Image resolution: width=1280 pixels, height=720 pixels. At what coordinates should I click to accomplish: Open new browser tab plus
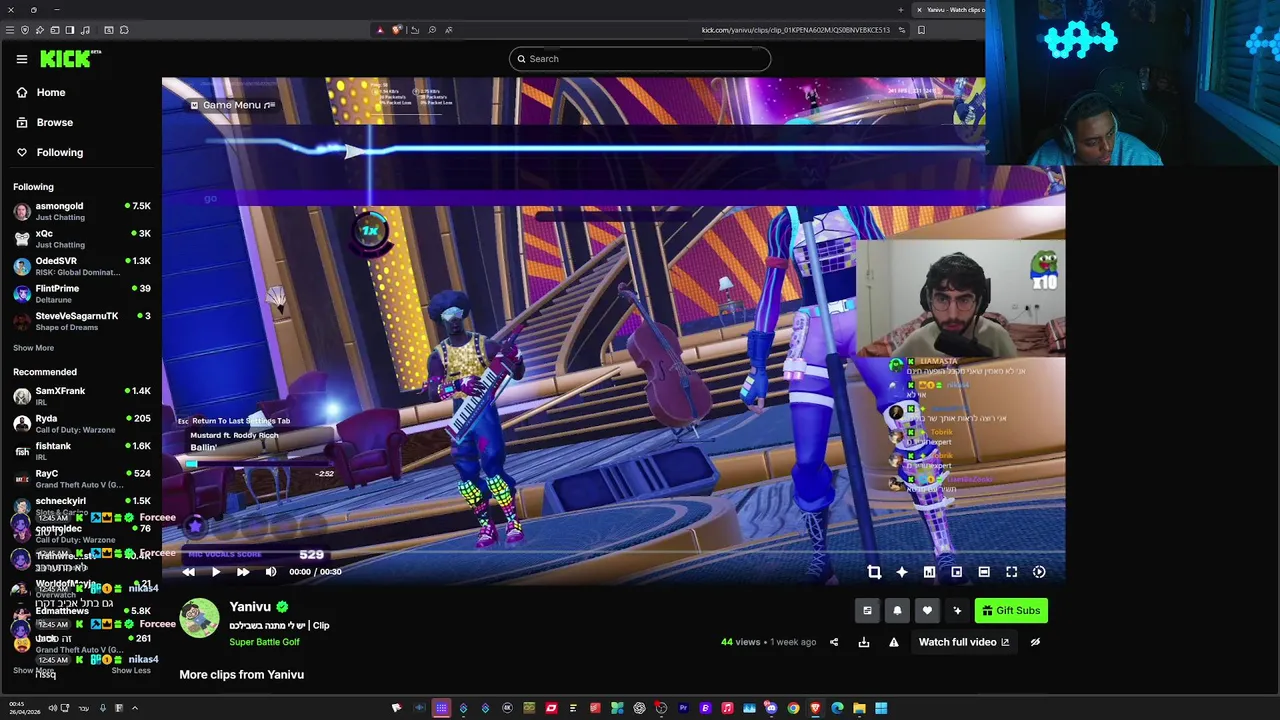[x=900, y=10]
